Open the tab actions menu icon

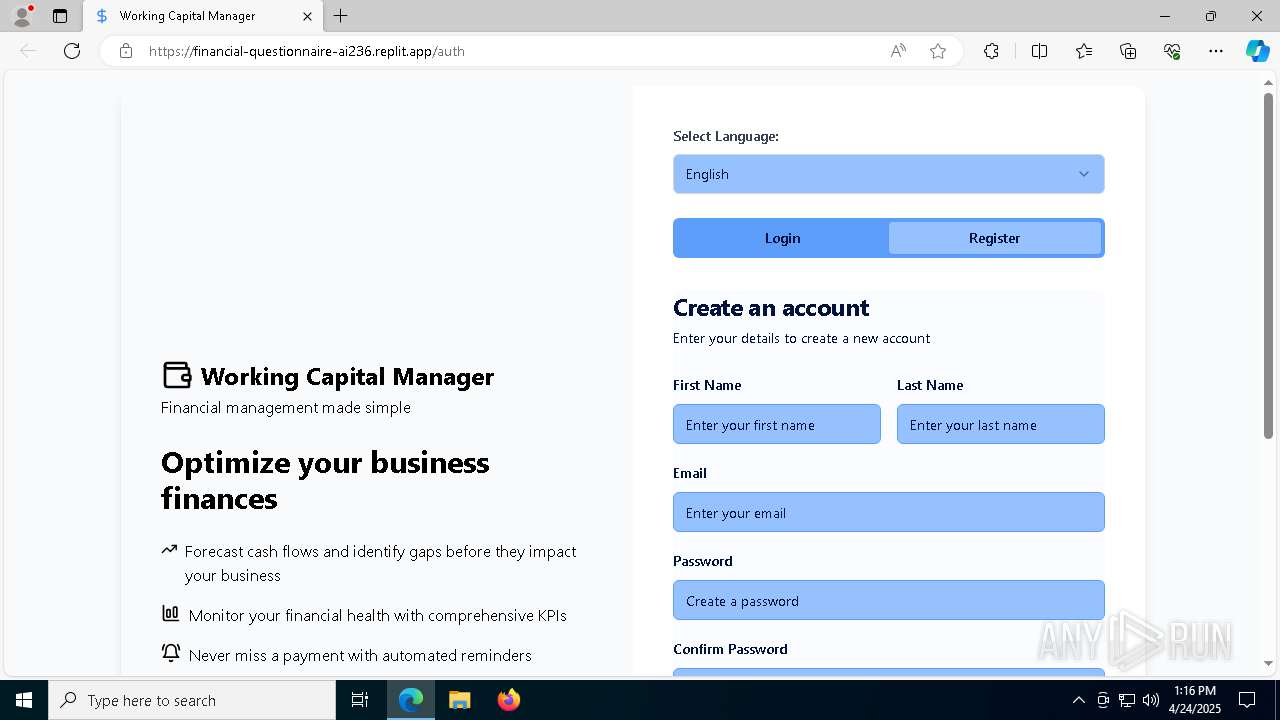pos(60,16)
